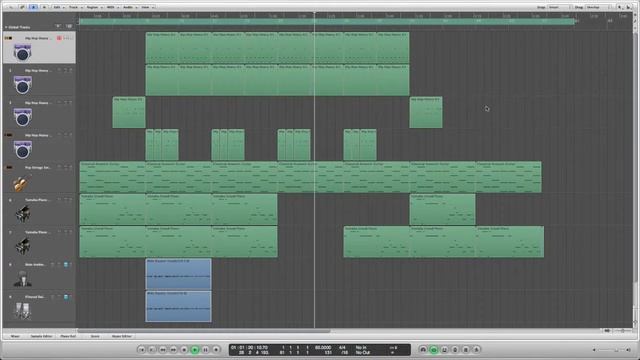Click the grand piano icon on track 6
The image size is (640, 360).
[22, 214]
